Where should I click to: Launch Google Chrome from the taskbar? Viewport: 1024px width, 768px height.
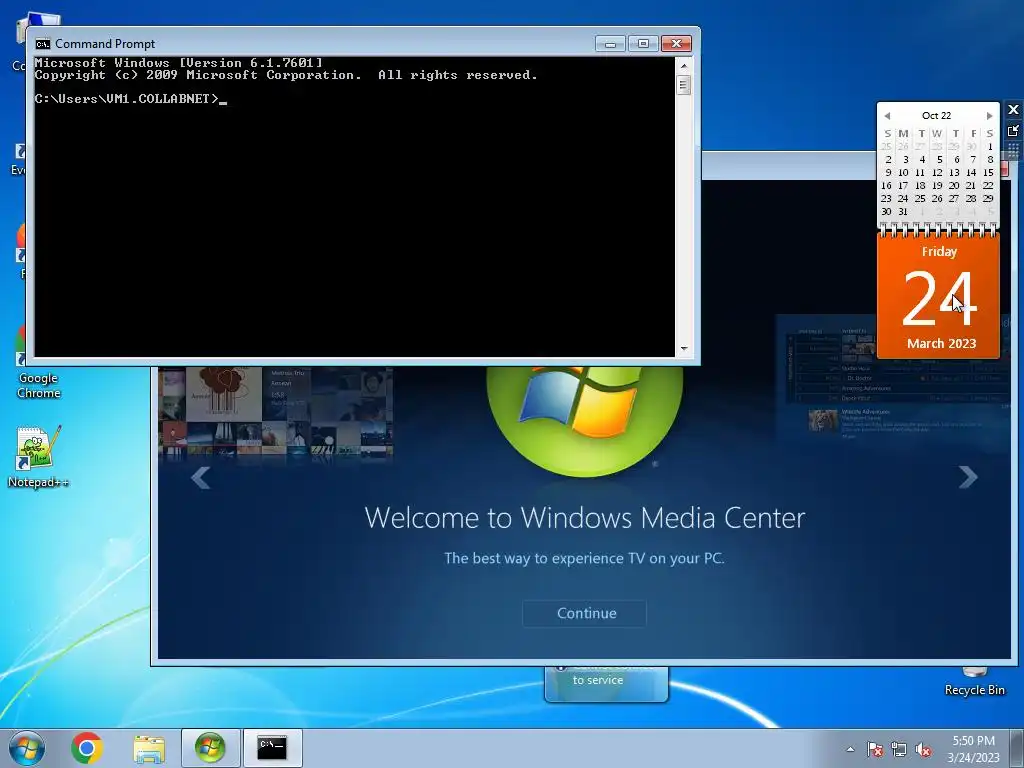tap(87, 748)
